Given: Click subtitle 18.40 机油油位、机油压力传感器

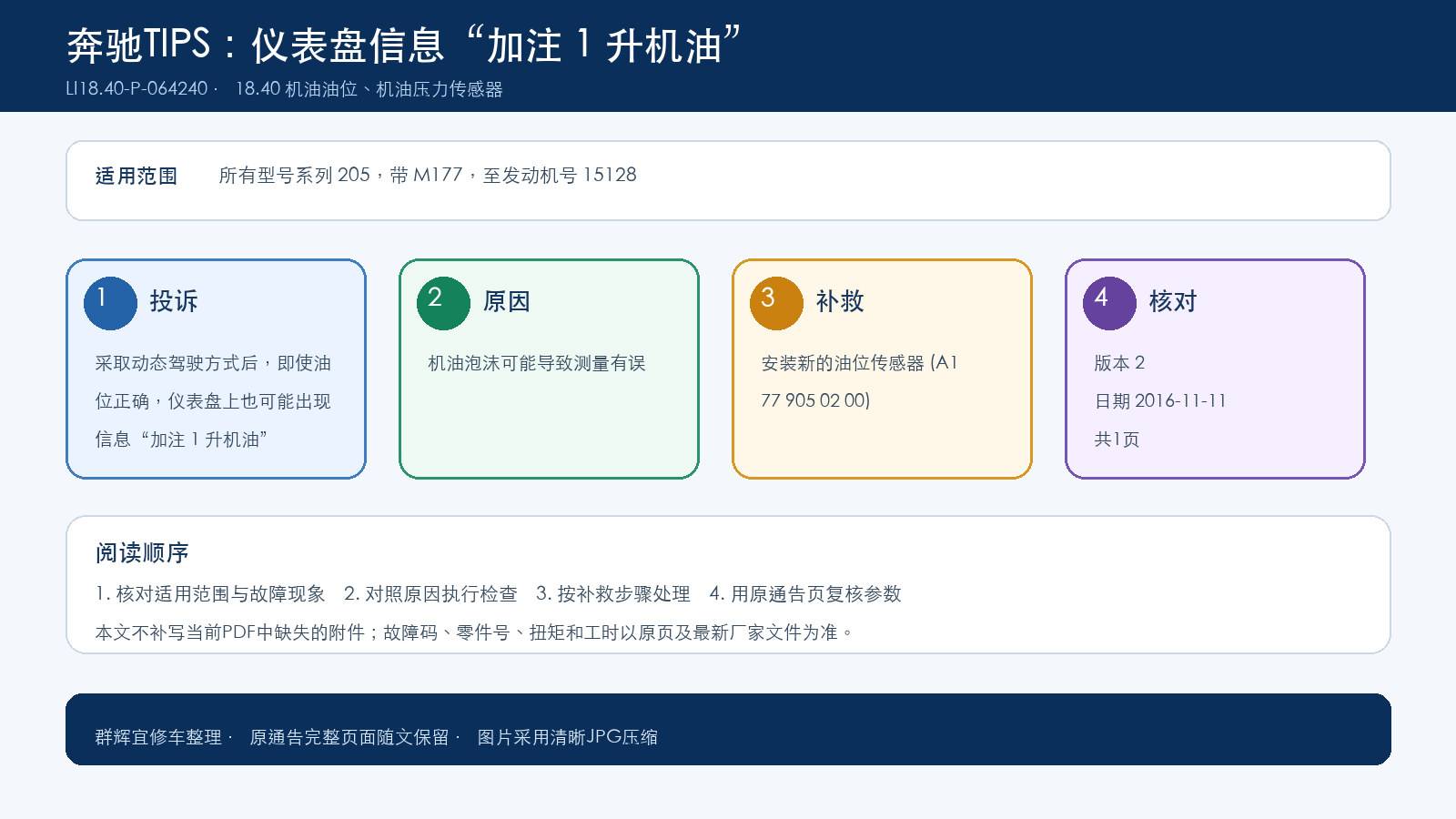Looking at the screenshot, I should (369, 89).
